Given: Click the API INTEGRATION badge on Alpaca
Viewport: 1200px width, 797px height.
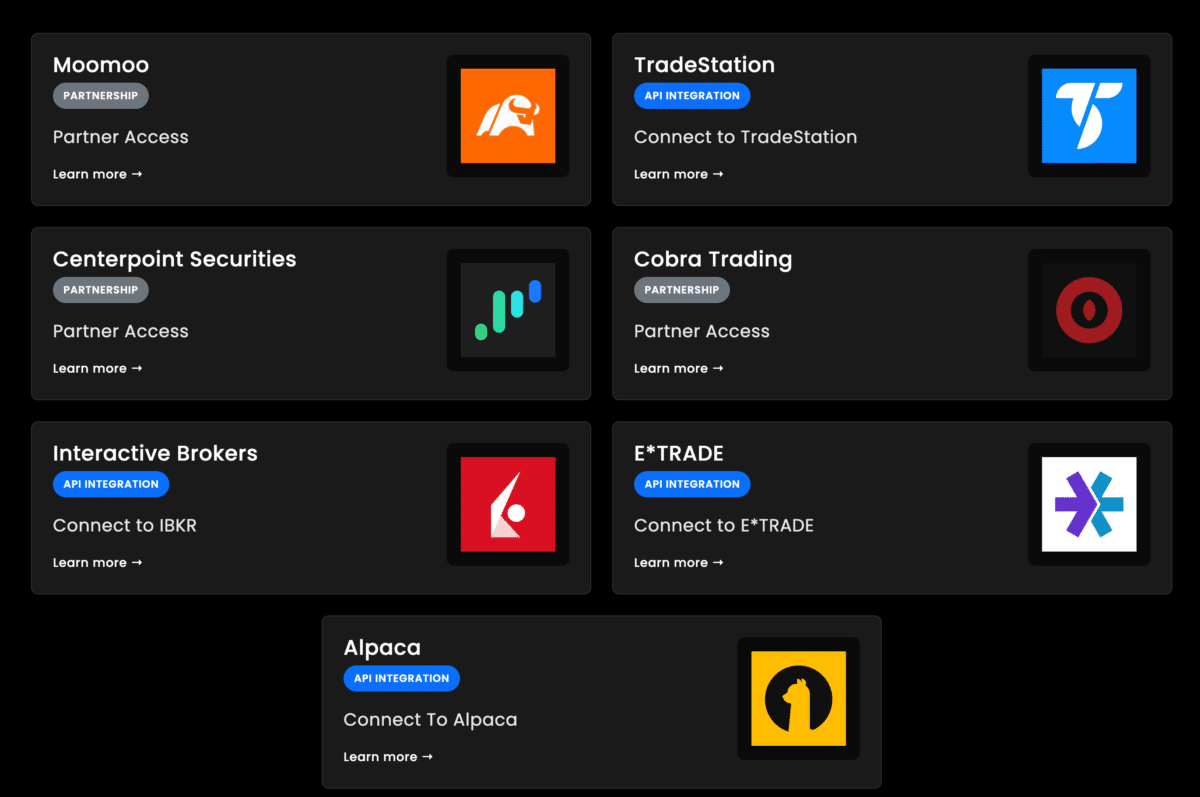Looking at the screenshot, I should click(x=401, y=678).
